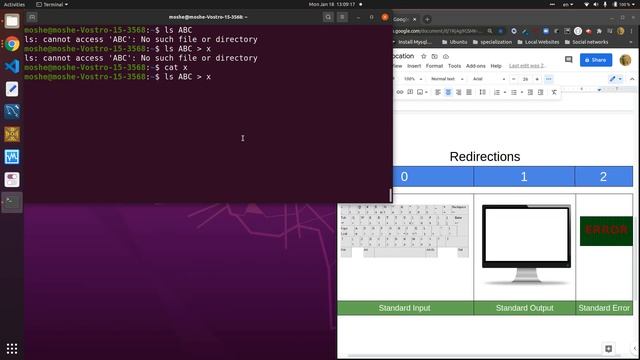Viewport: 640px width, 360px height.
Task: Open Visual Studio Code from the dock
Action: [12, 66]
